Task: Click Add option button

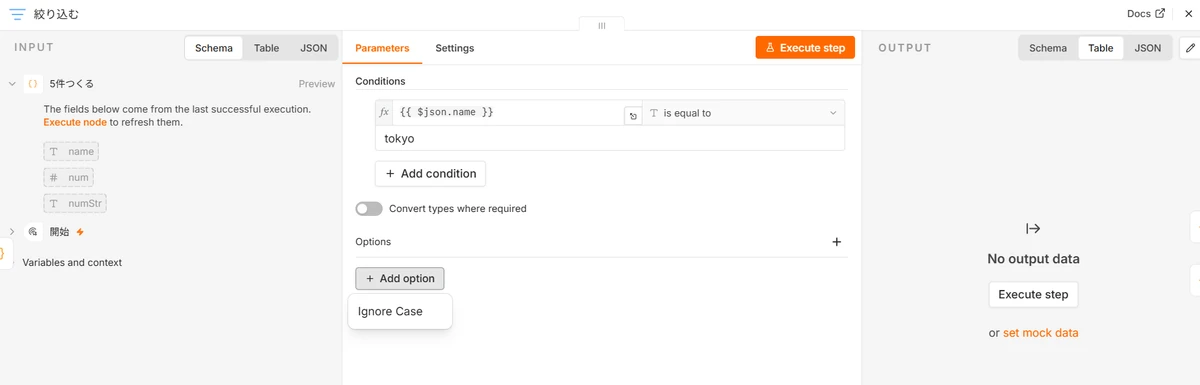Action: tap(400, 279)
